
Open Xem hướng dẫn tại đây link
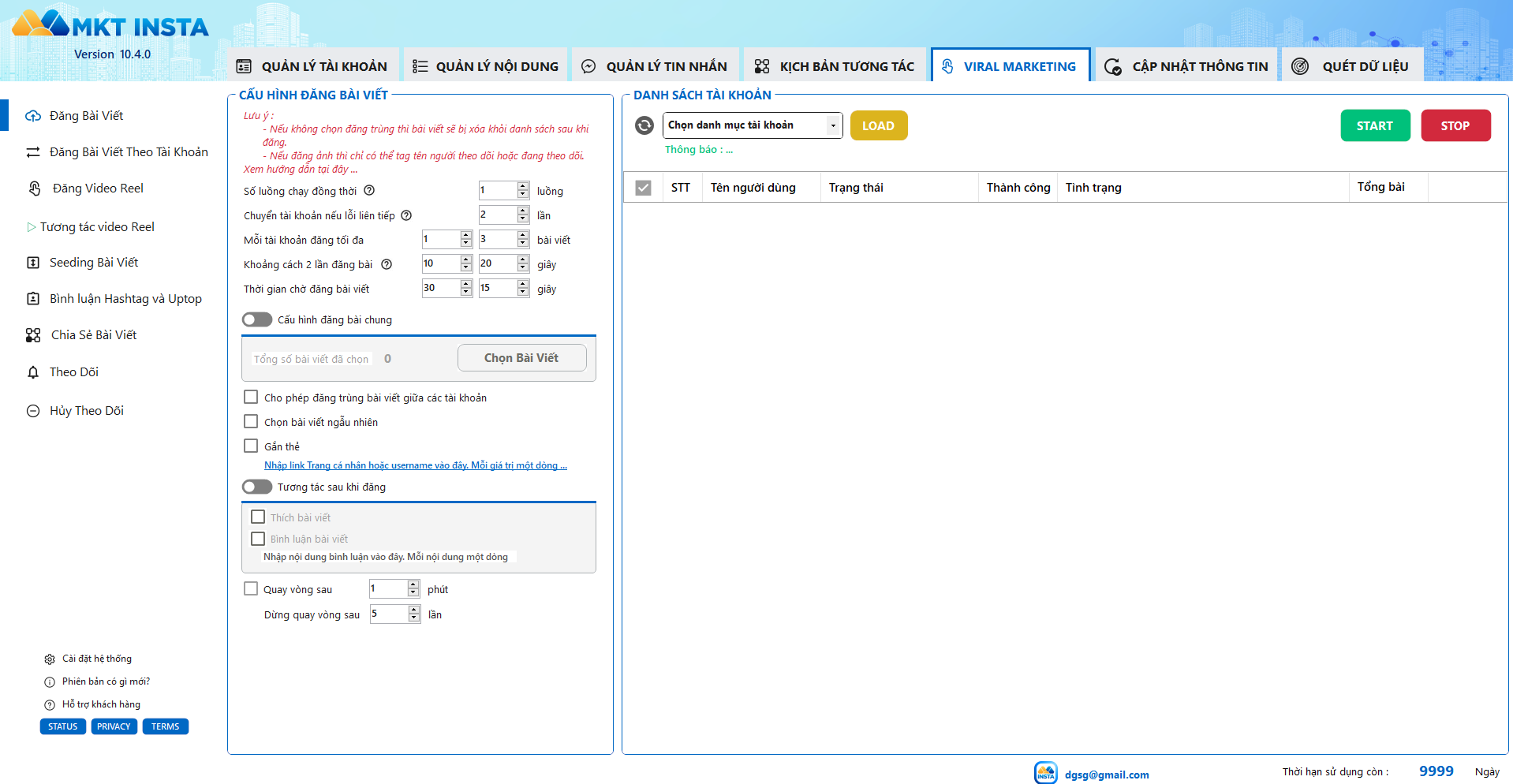click(x=301, y=170)
